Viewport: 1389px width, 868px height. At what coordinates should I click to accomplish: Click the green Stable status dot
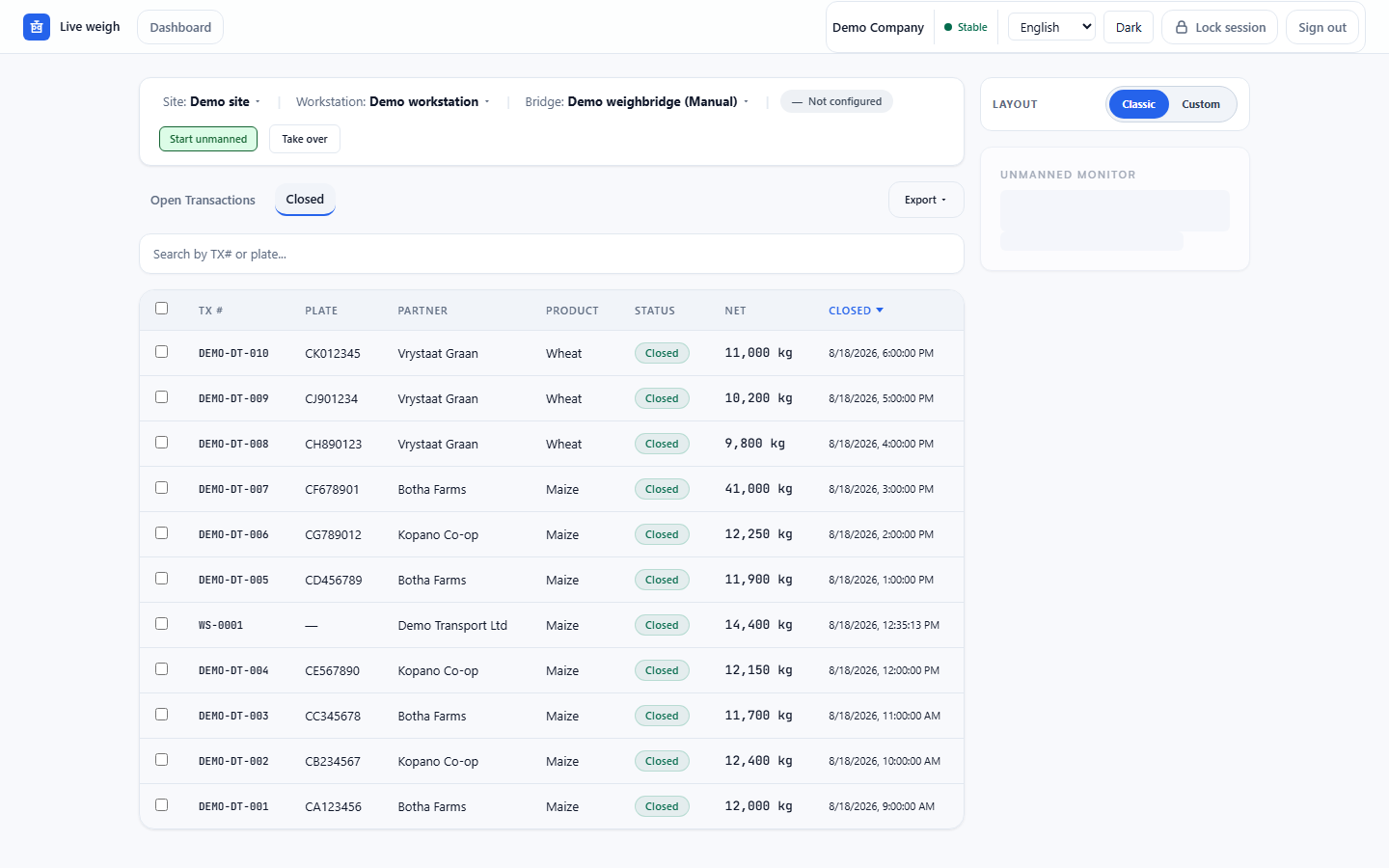pyautogui.click(x=948, y=27)
